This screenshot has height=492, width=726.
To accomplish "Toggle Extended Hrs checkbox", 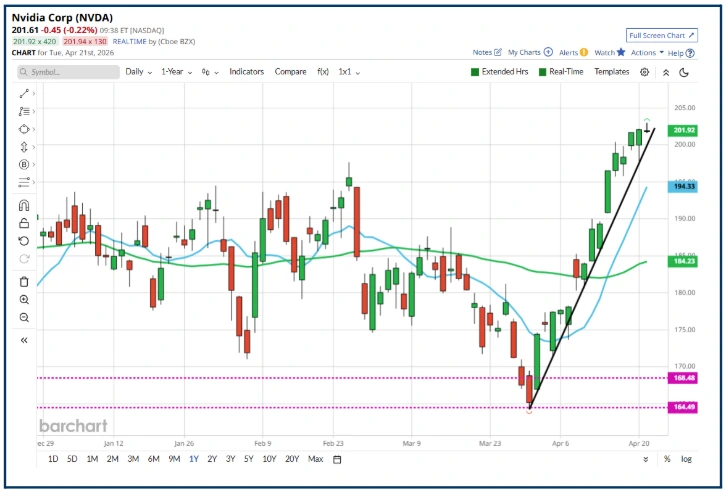I will click(499, 72).
